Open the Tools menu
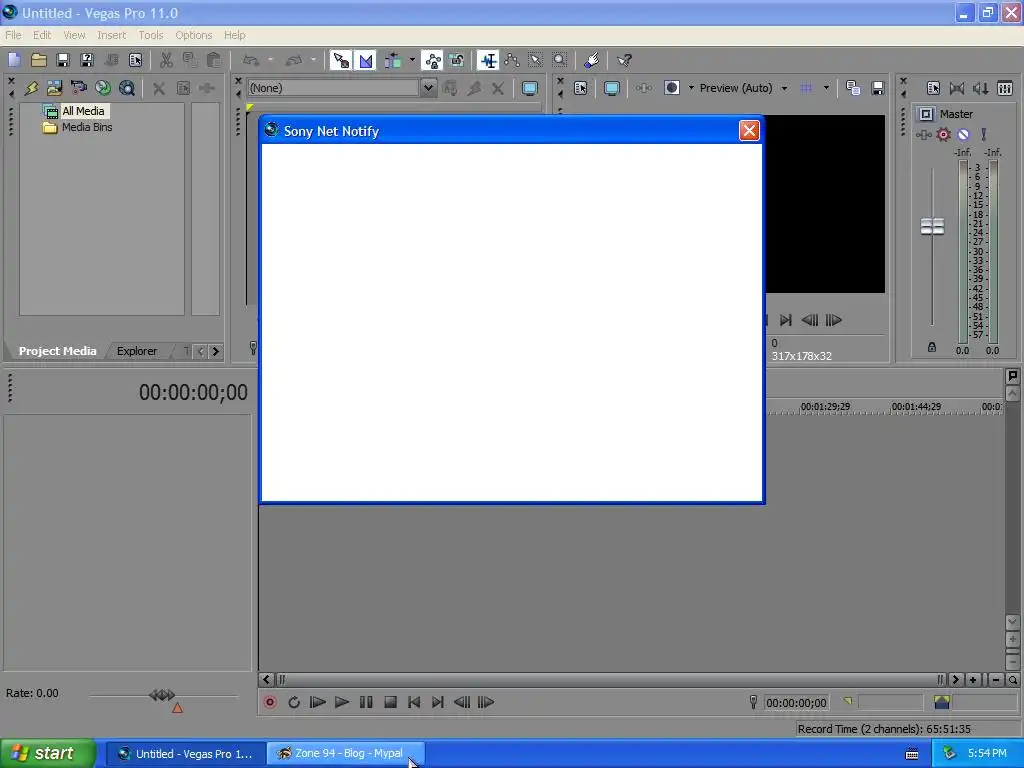 [x=151, y=35]
